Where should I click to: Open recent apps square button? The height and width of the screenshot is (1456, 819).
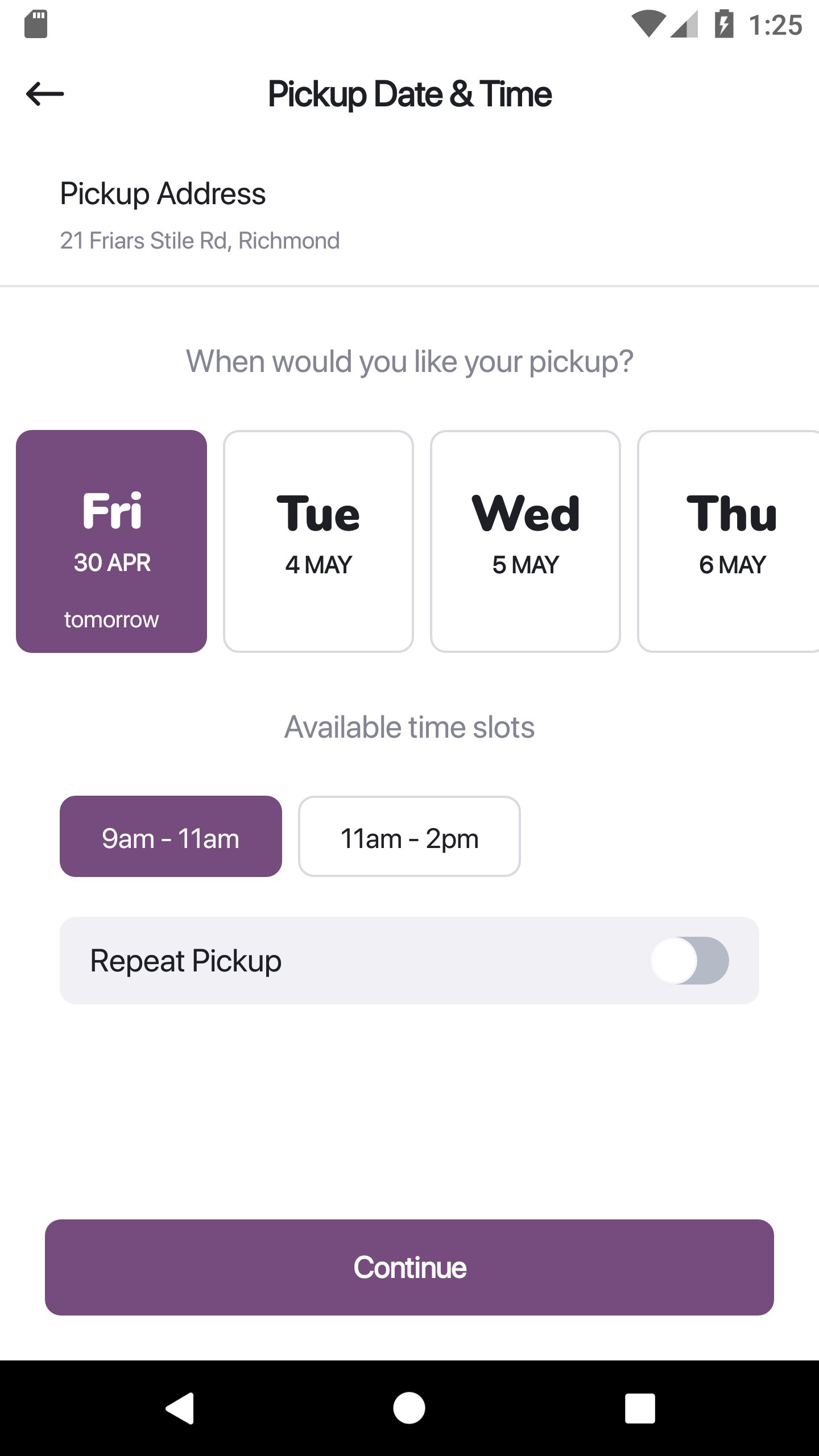pos(640,1408)
